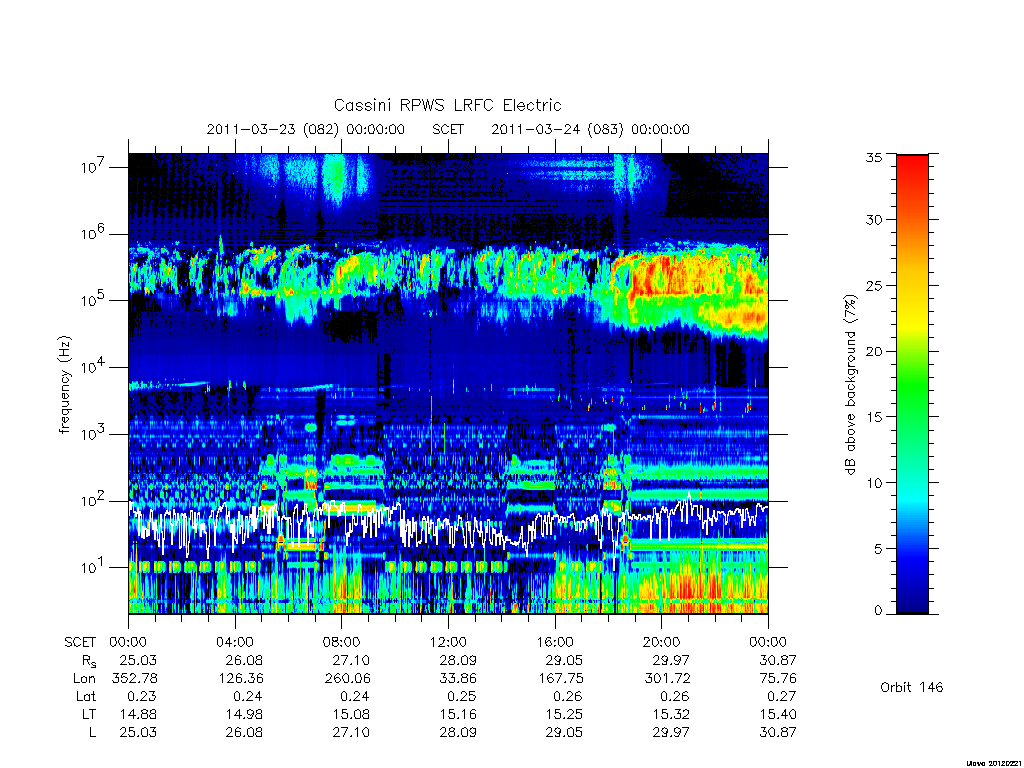Click the colorbar tick label "5"
Screen dimensions: 1024x768
[878, 549]
